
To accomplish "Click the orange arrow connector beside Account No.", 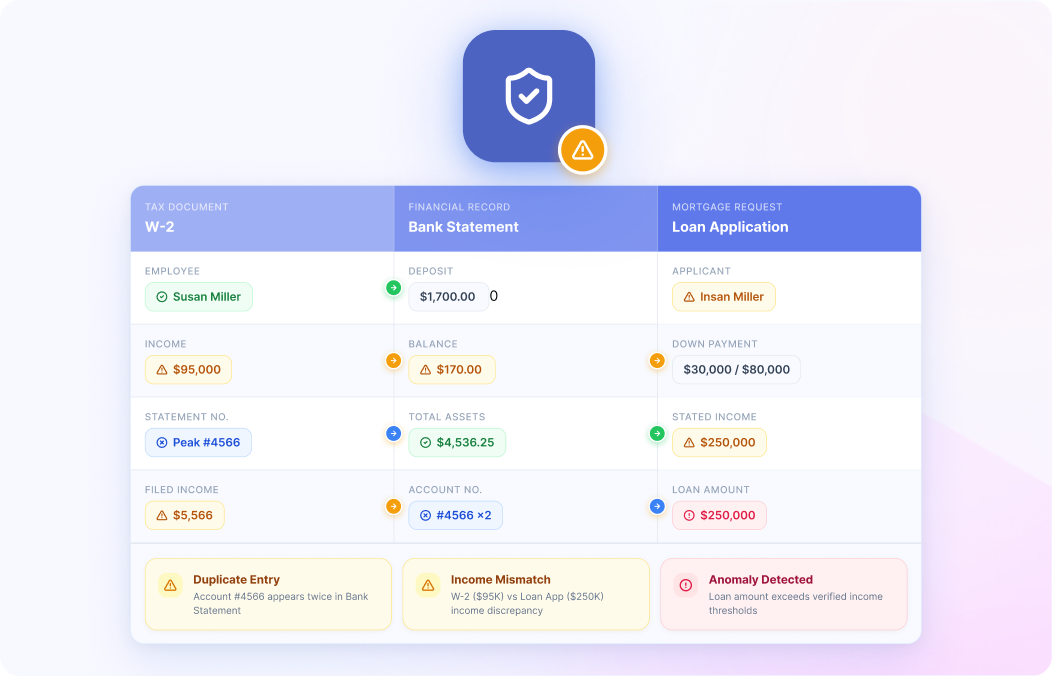I will coord(393,506).
